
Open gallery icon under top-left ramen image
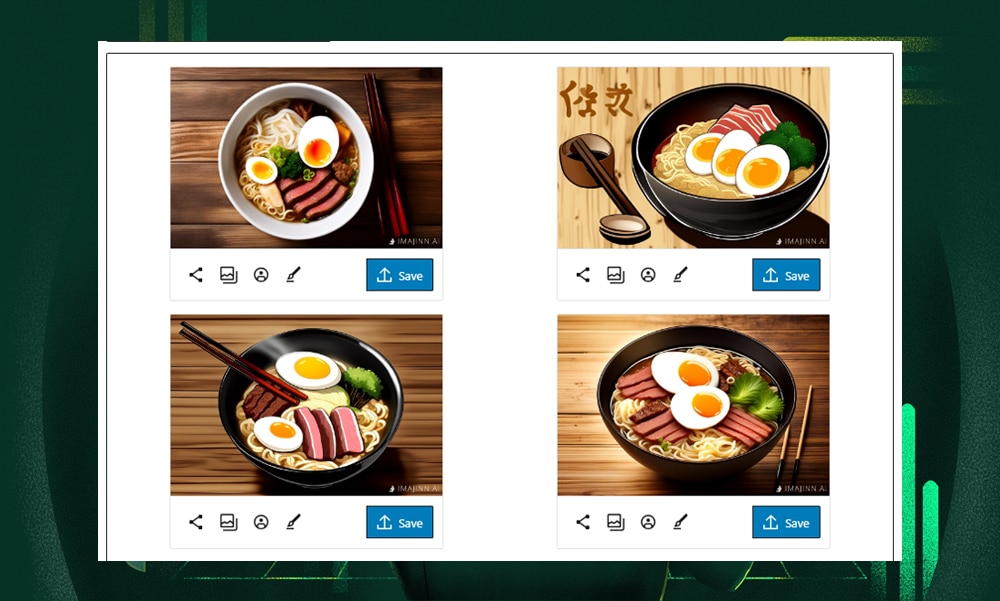click(x=228, y=275)
